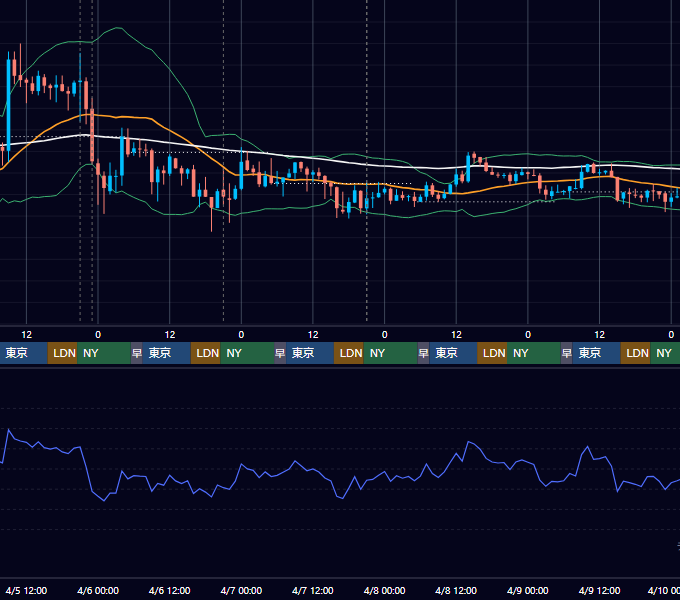Screen dimensions: 680x600
Task: Click the 4/7 12:00 date label
Action: 313,590
